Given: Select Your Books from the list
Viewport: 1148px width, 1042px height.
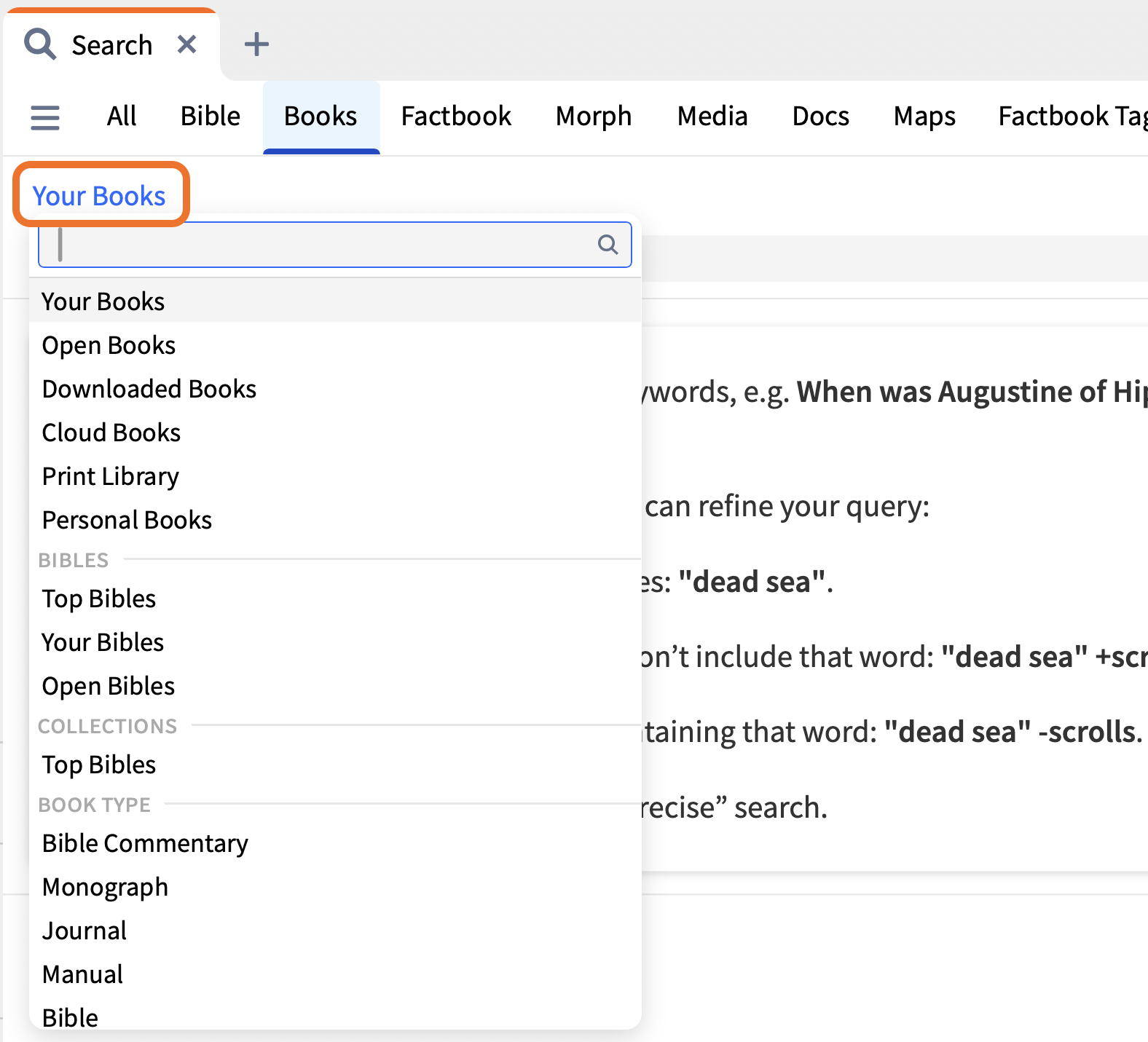Looking at the screenshot, I should coord(335,301).
